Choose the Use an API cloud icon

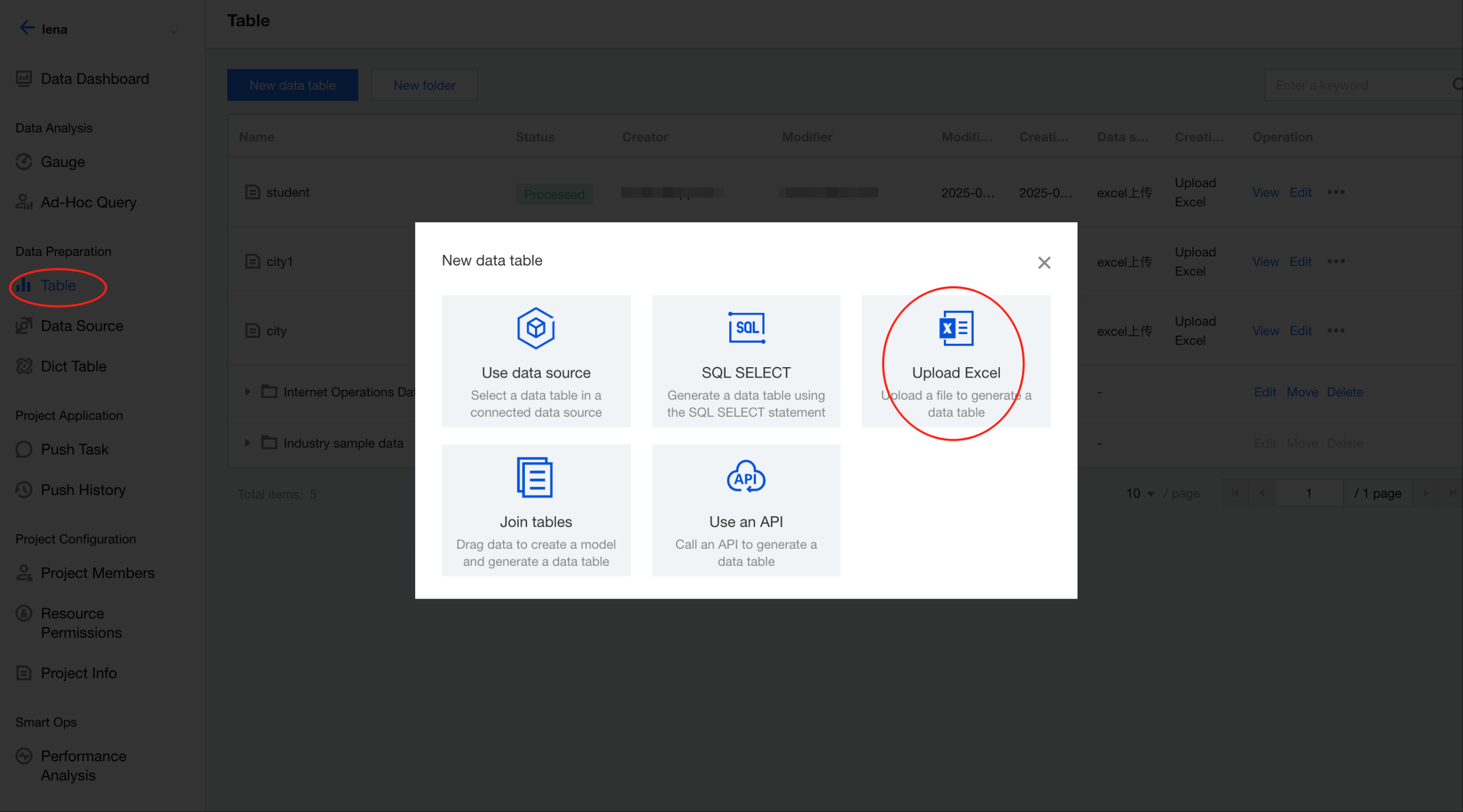[x=746, y=476]
